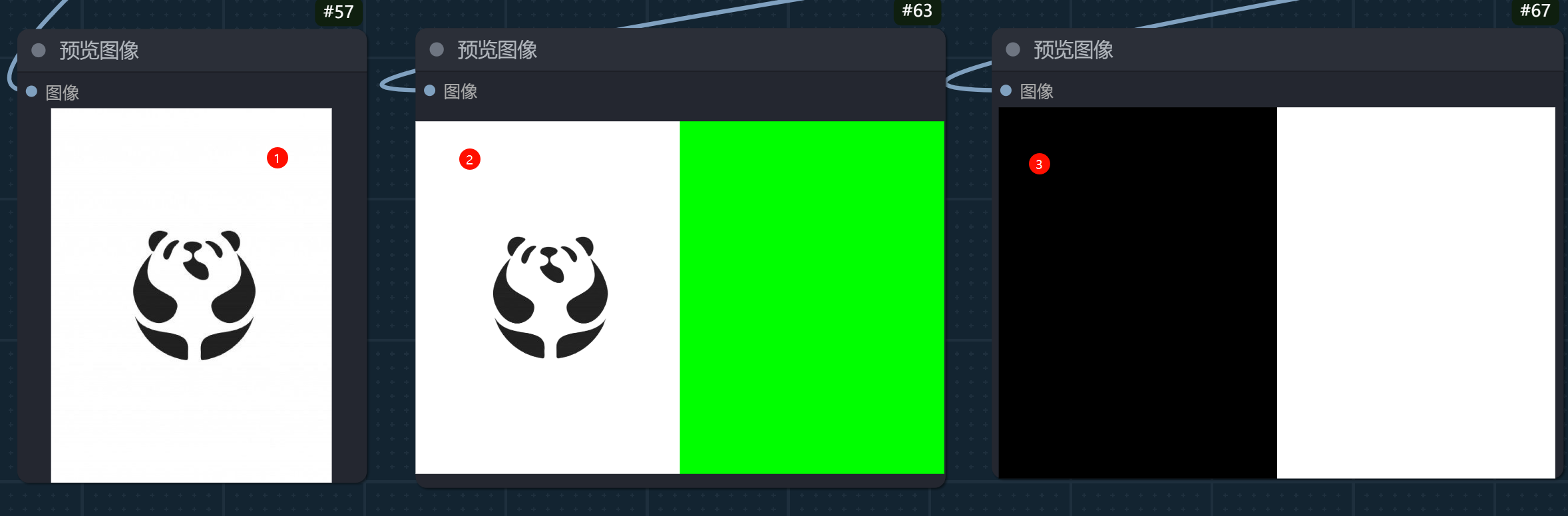
Task: Select the 预览图像 title of node #63
Action: click(497, 50)
